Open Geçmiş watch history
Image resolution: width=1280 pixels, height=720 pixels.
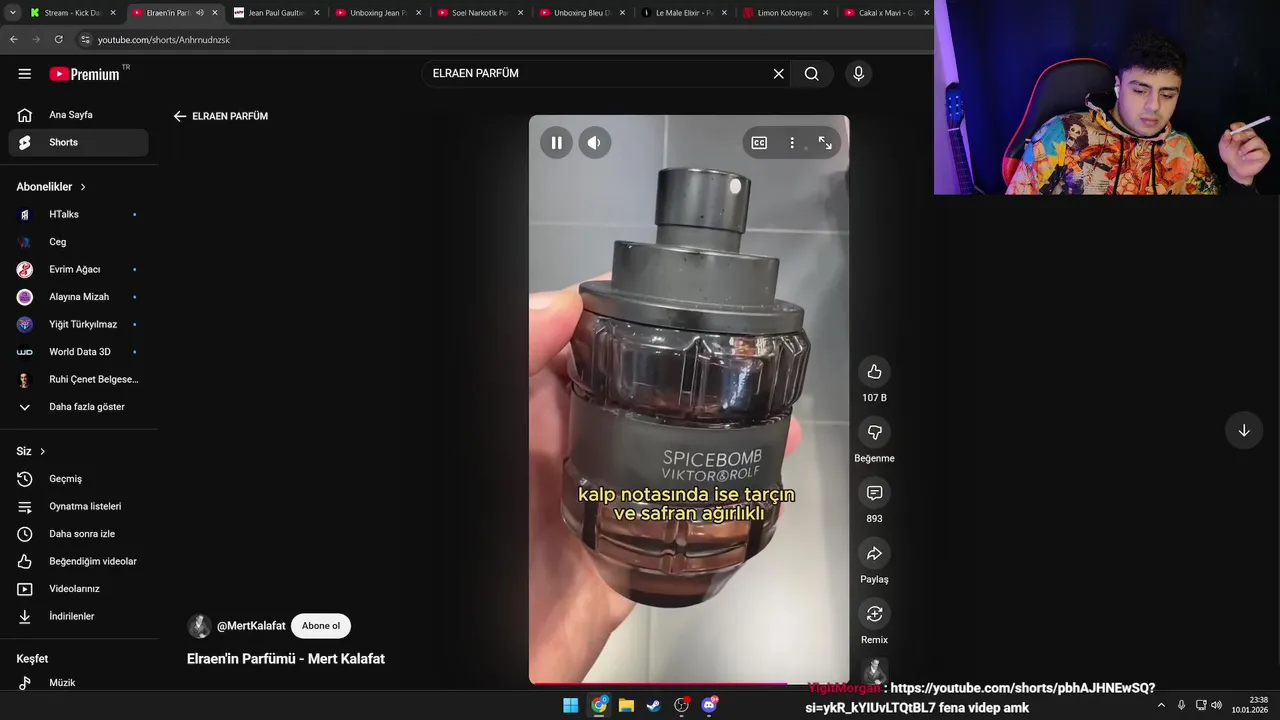tap(78, 479)
